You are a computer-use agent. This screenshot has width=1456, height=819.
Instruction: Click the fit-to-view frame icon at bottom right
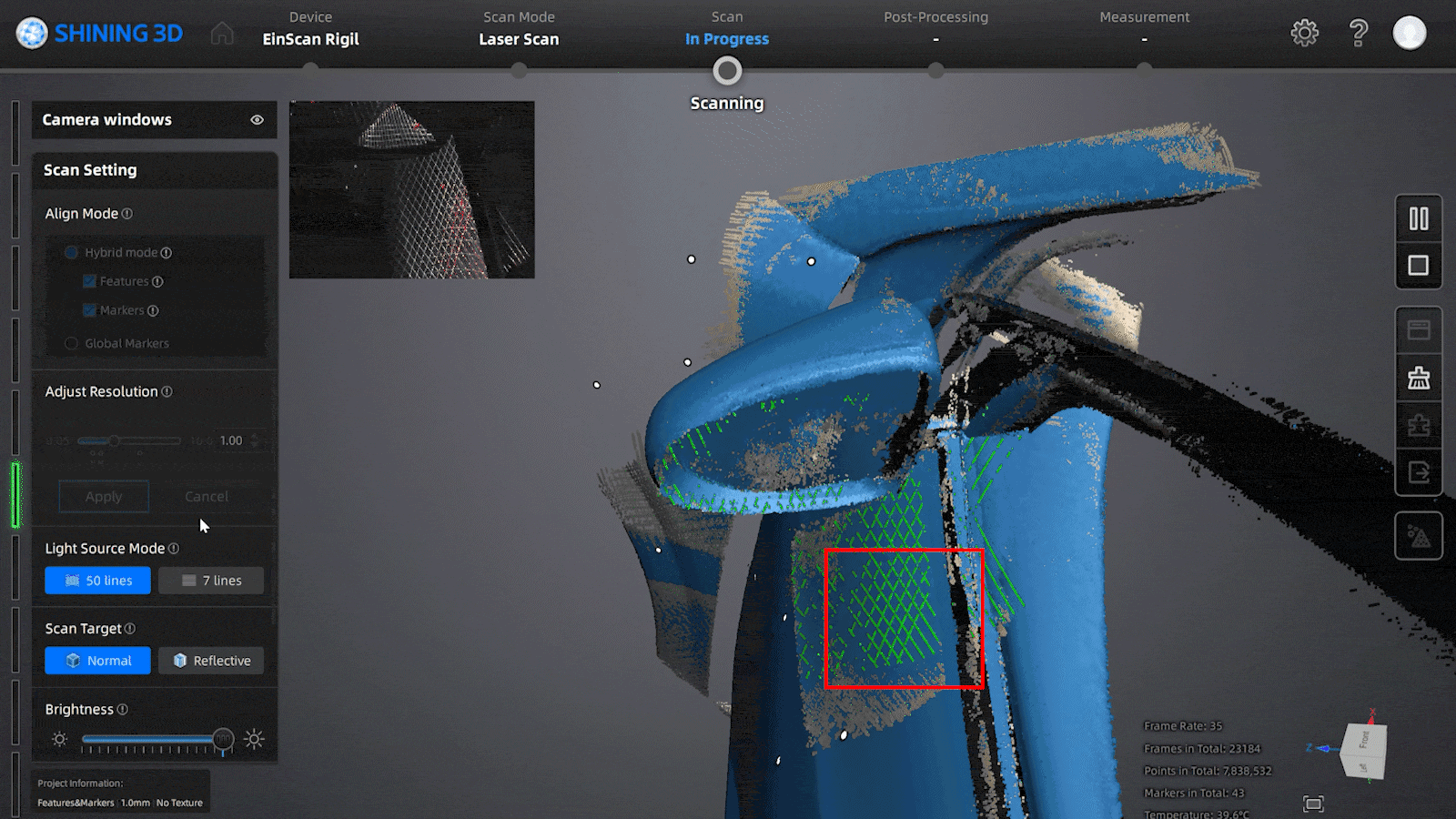(x=1313, y=804)
